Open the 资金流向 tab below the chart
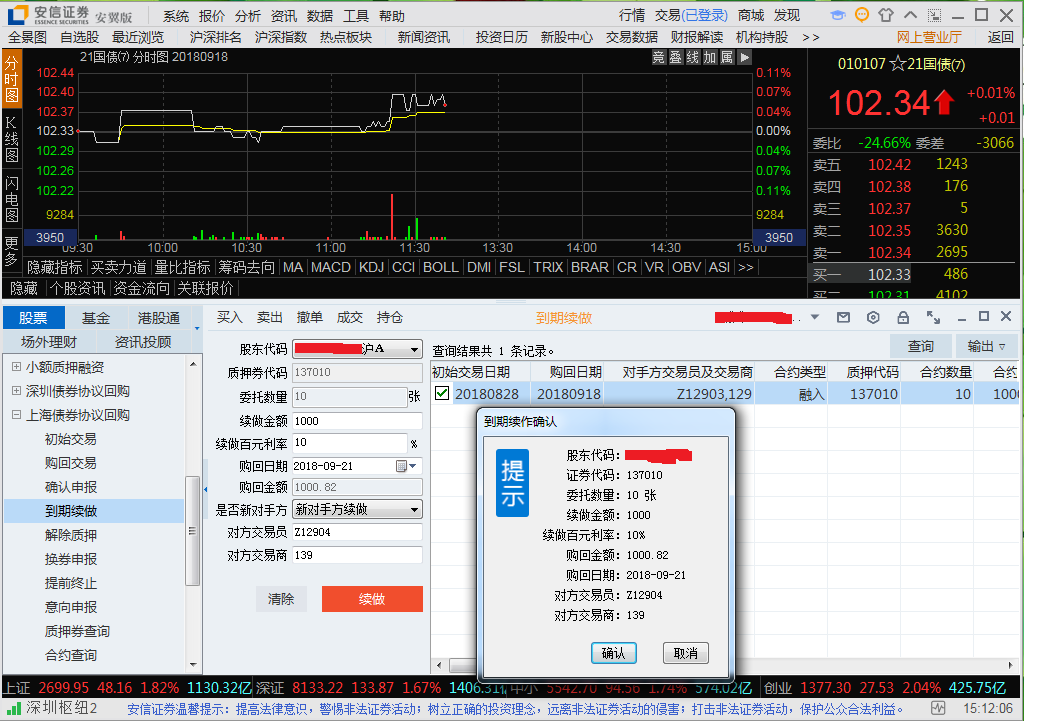Screen dimensions: 1041x721 (x=141, y=288)
